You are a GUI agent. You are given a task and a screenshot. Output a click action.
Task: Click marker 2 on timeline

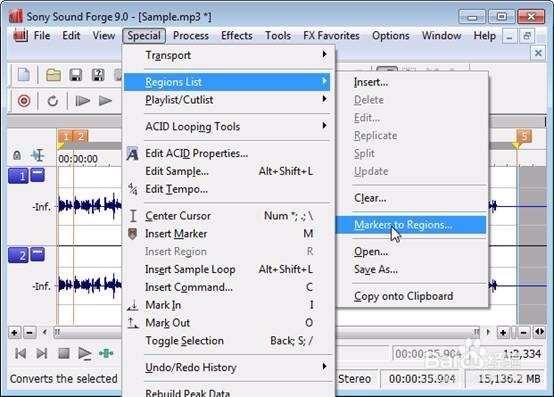pyautogui.click(x=81, y=136)
